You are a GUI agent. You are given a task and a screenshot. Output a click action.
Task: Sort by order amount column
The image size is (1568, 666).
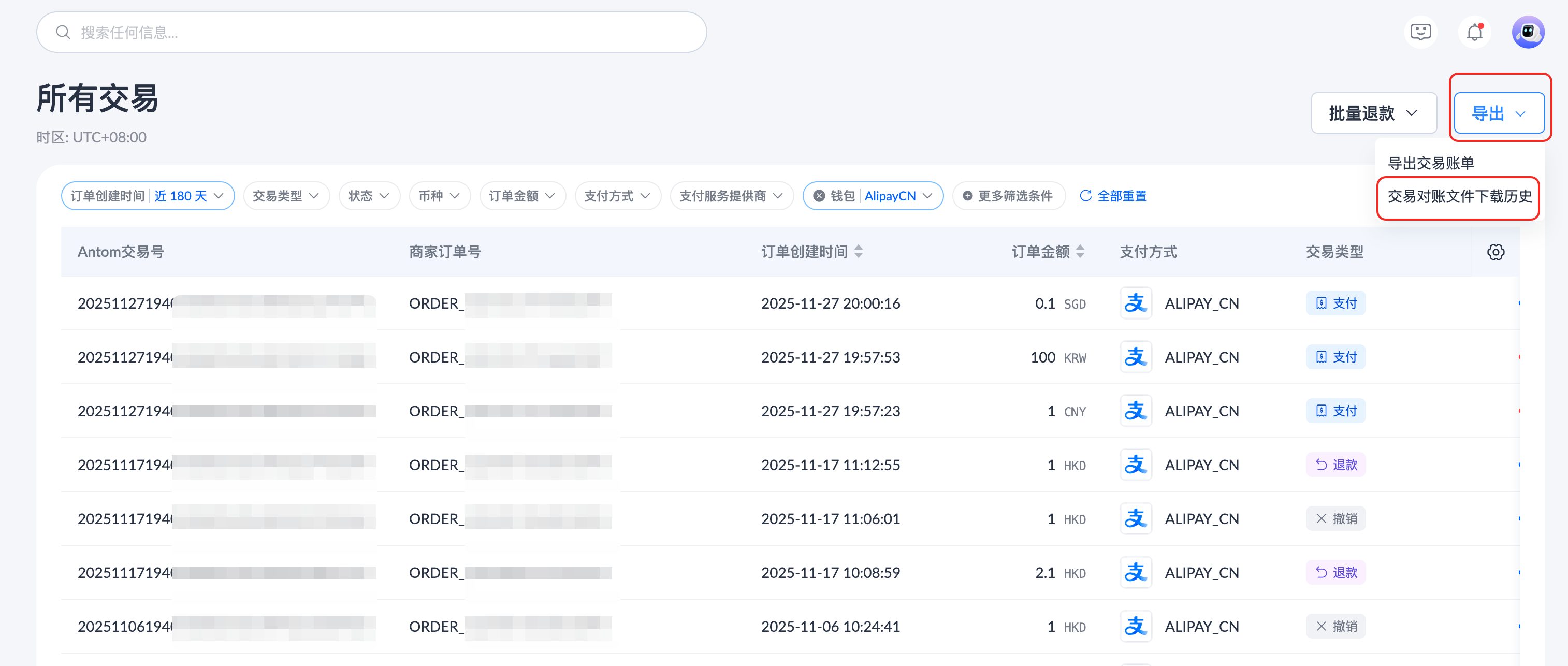(1080, 251)
